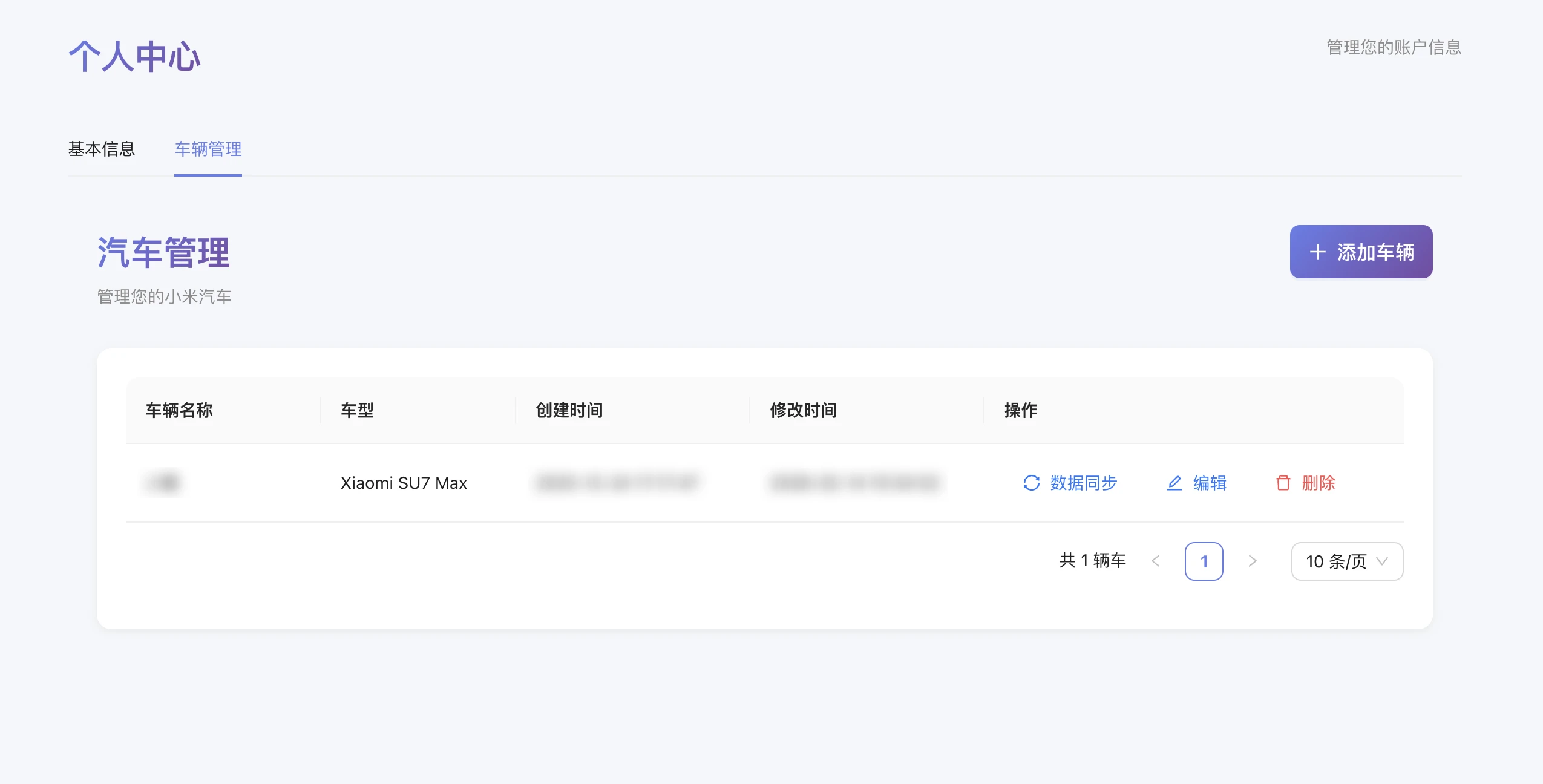Click the data sync refresh icon

coord(1030,483)
